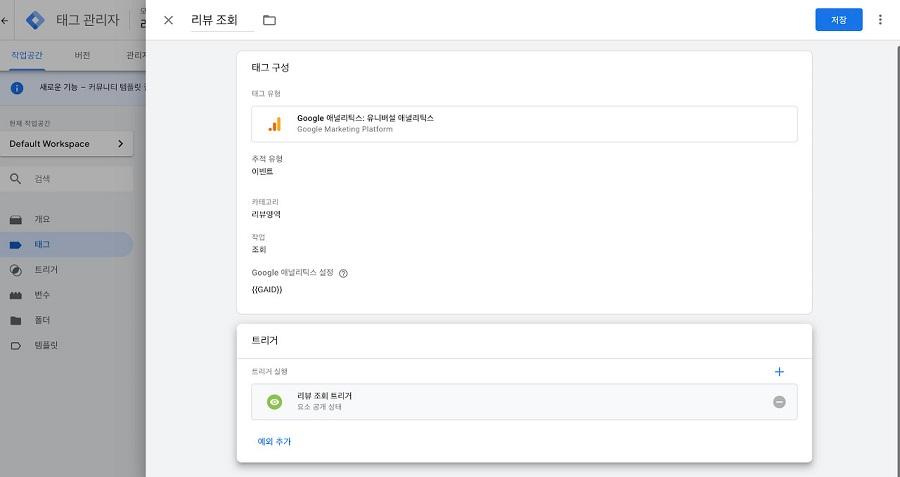Click the 변수 brick icon
Image resolution: width=900 pixels, height=477 pixels.
tap(15, 296)
